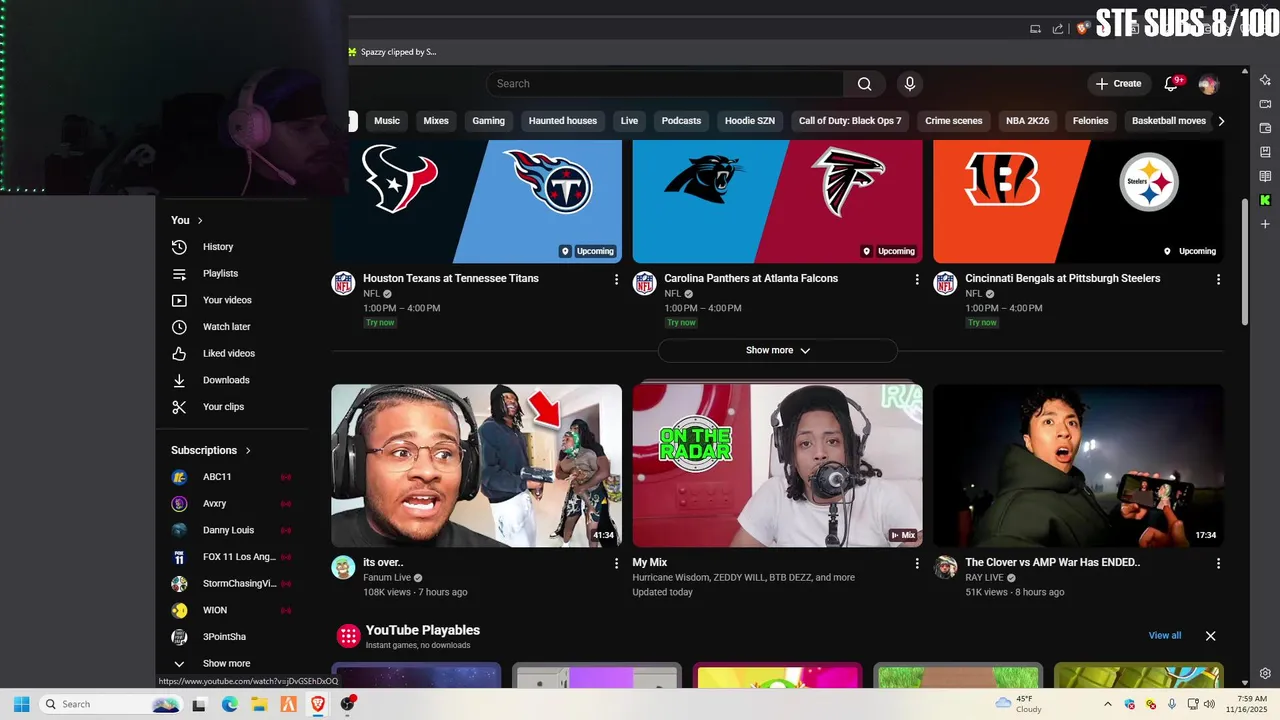Click the share page icon in address bar
The height and width of the screenshot is (720, 1280).
coord(1058,29)
